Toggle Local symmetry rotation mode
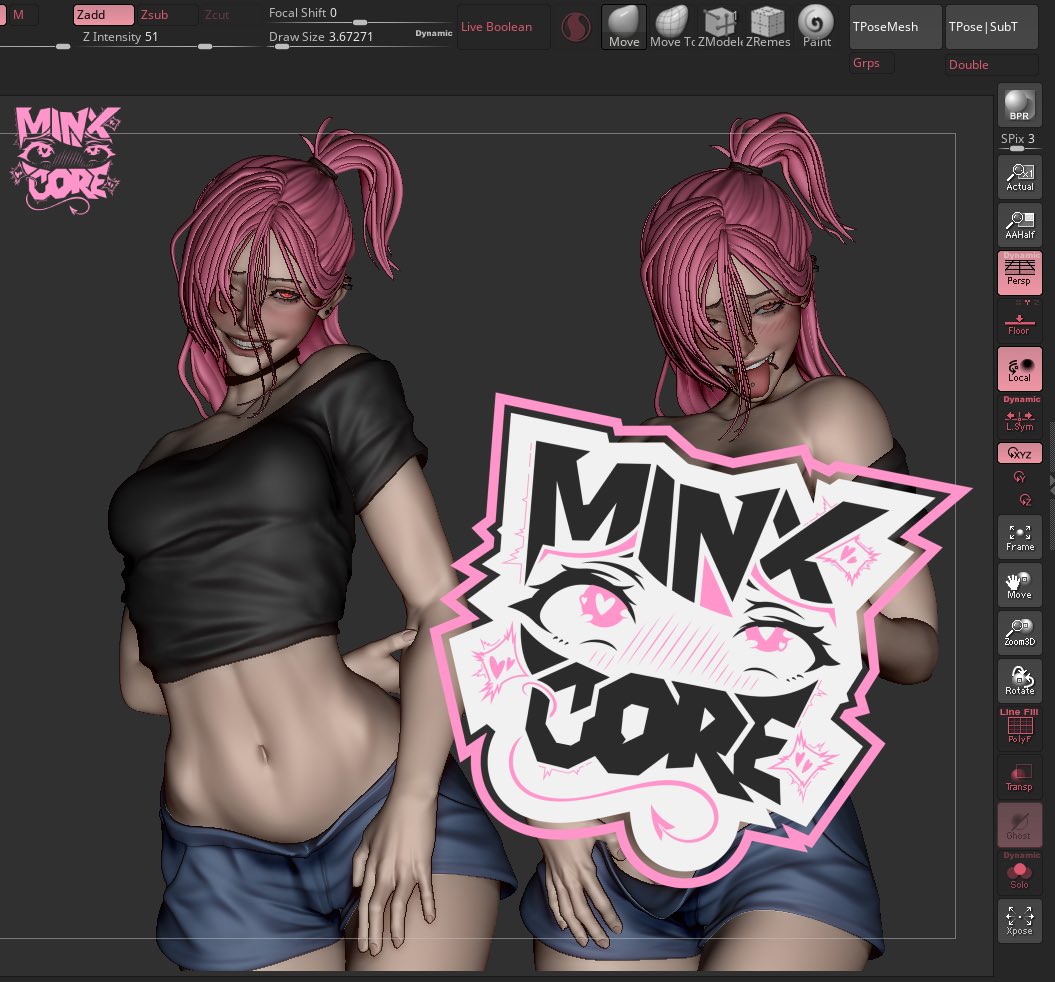The image size is (1055, 982). click(1019, 369)
